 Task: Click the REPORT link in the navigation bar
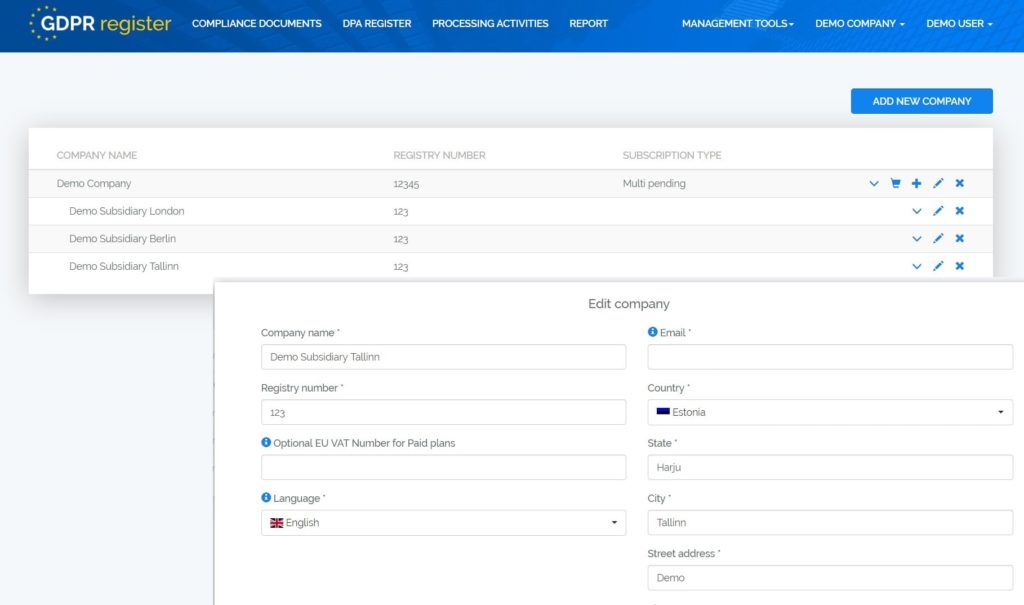point(589,24)
